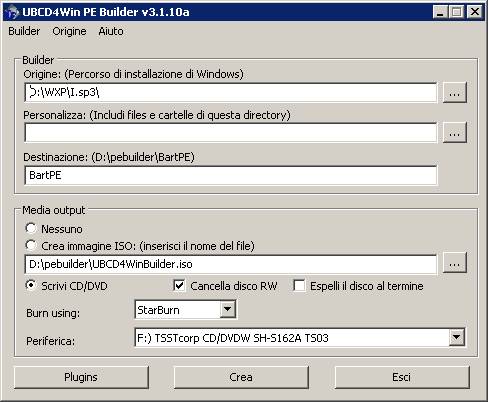488x402 pixels.
Task: Select the Crea immagine ISO radio button
Action: coord(31,245)
